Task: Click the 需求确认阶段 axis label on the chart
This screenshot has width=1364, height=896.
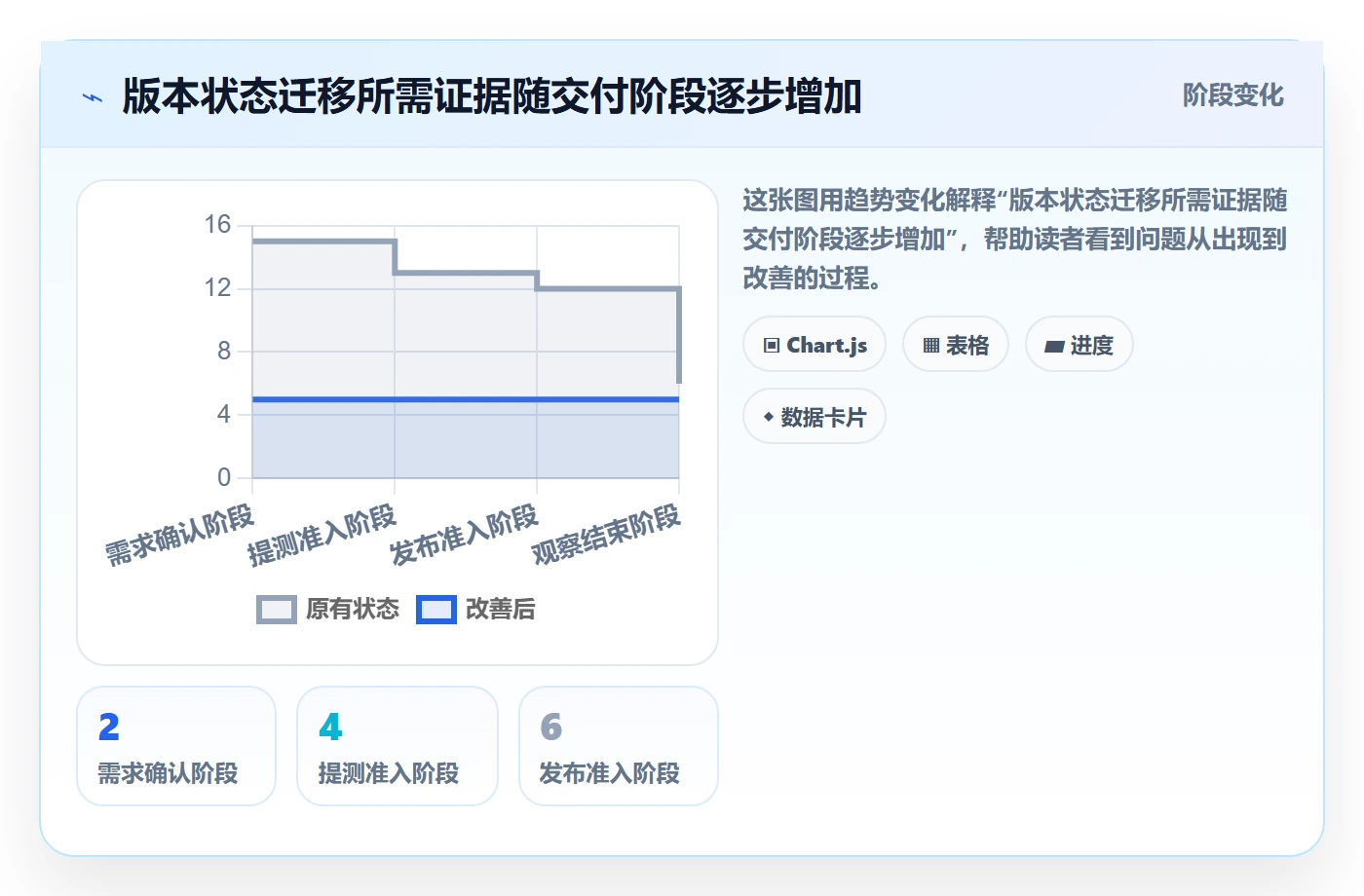Action: [x=179, y=535]
